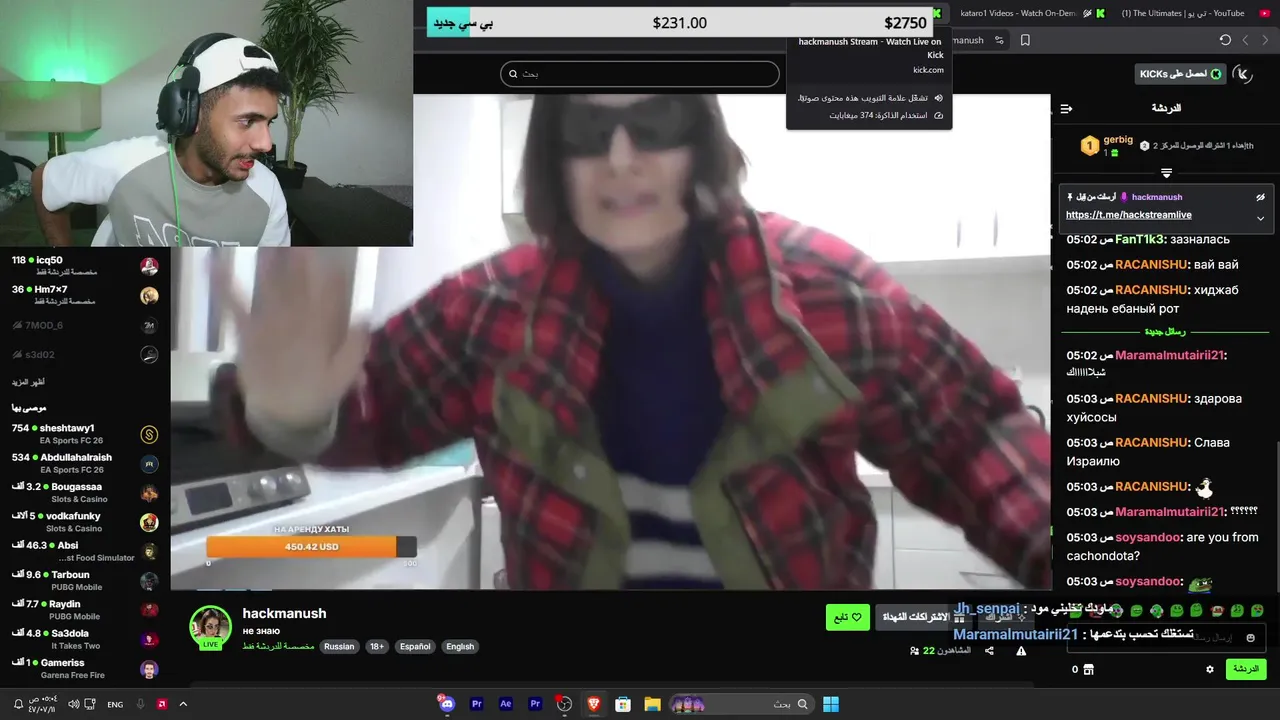Report the stream using warning icon
The image size is (1280, 720).
tap(1021, 651)
